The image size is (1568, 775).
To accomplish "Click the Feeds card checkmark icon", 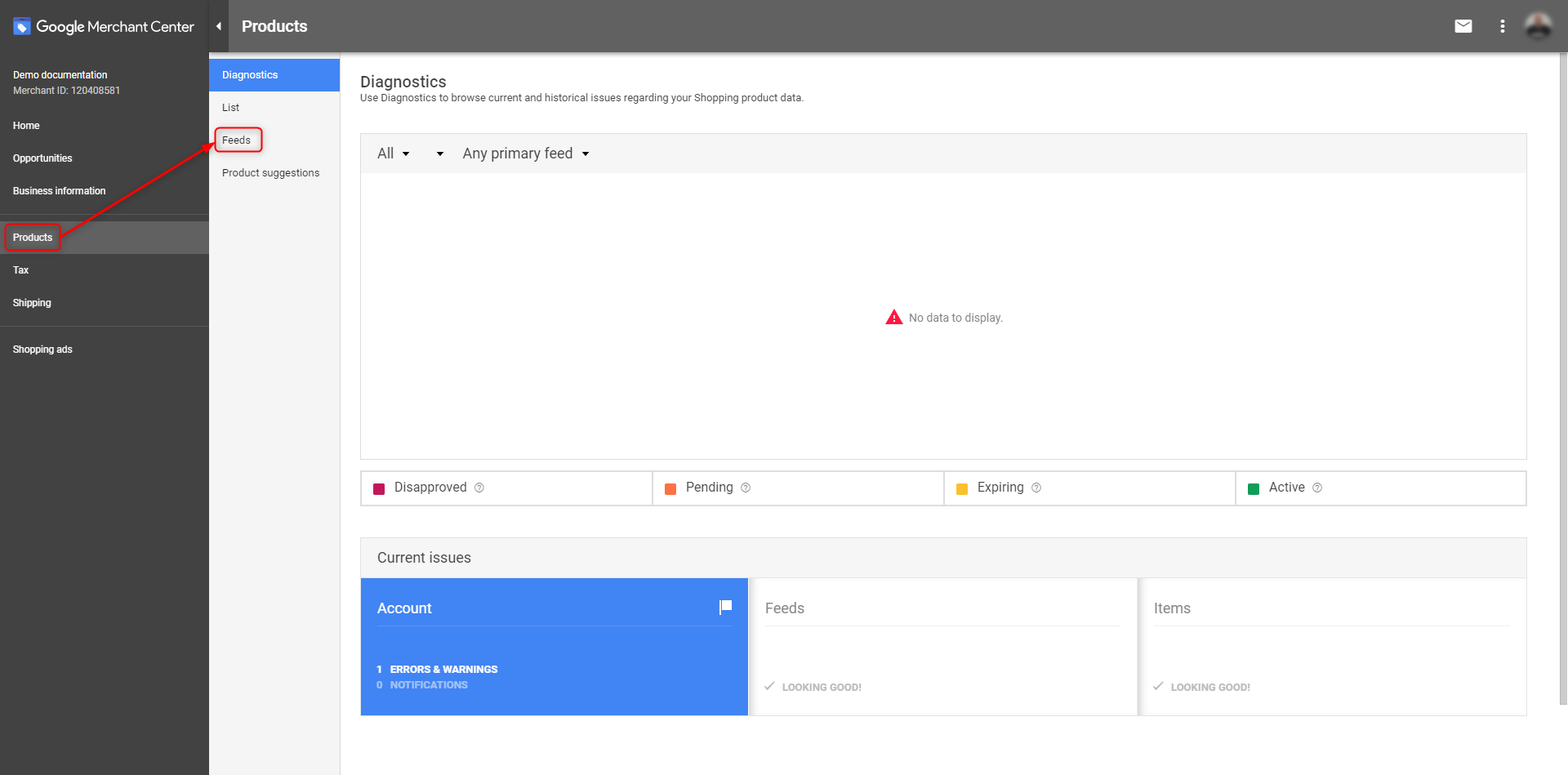I will coord(769,686).
